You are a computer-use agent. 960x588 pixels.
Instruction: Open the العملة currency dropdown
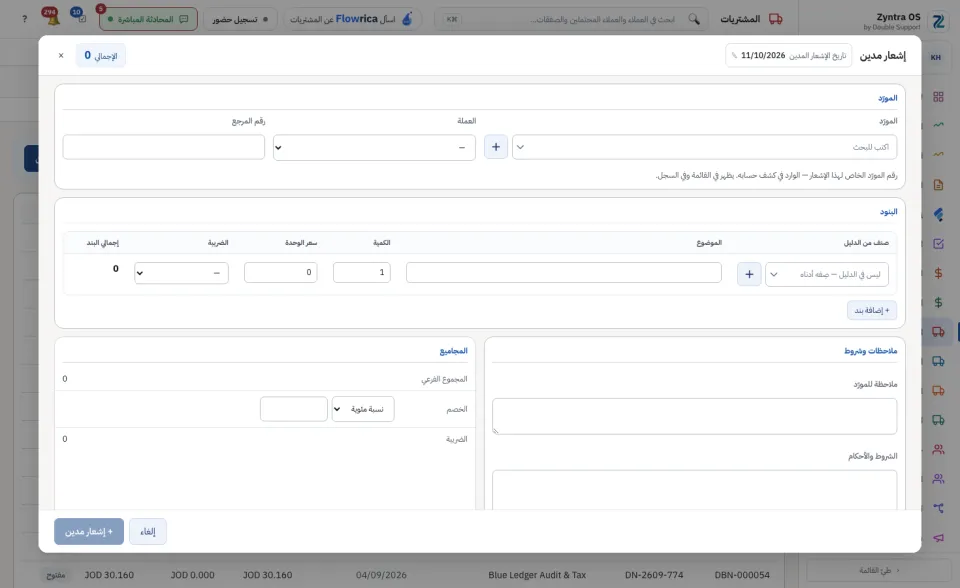(374, 148)
